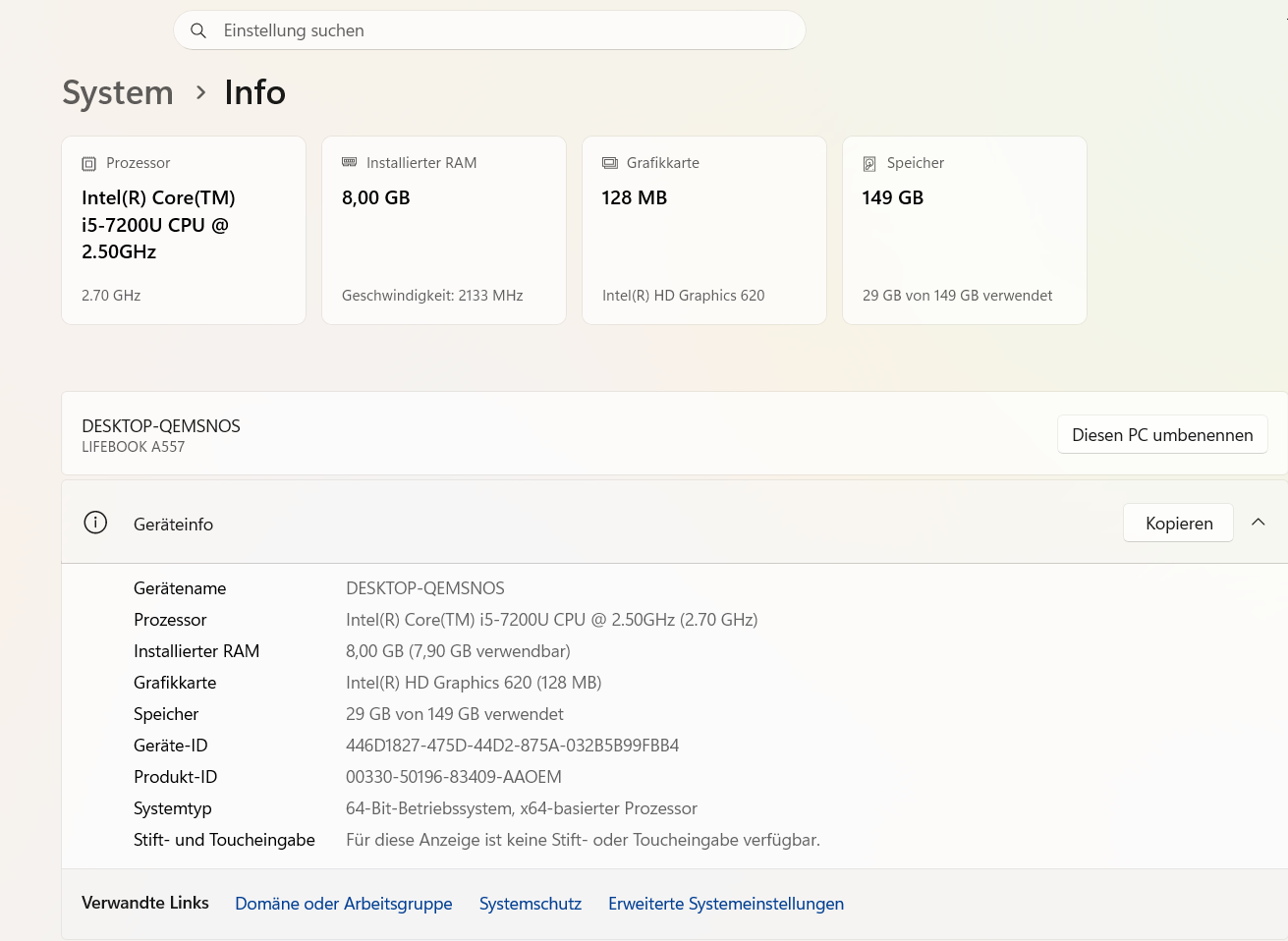Click the 'Speicher' label in the Geräteinfo list
The width and height of the screenshot is (1288, 941).
166,714
